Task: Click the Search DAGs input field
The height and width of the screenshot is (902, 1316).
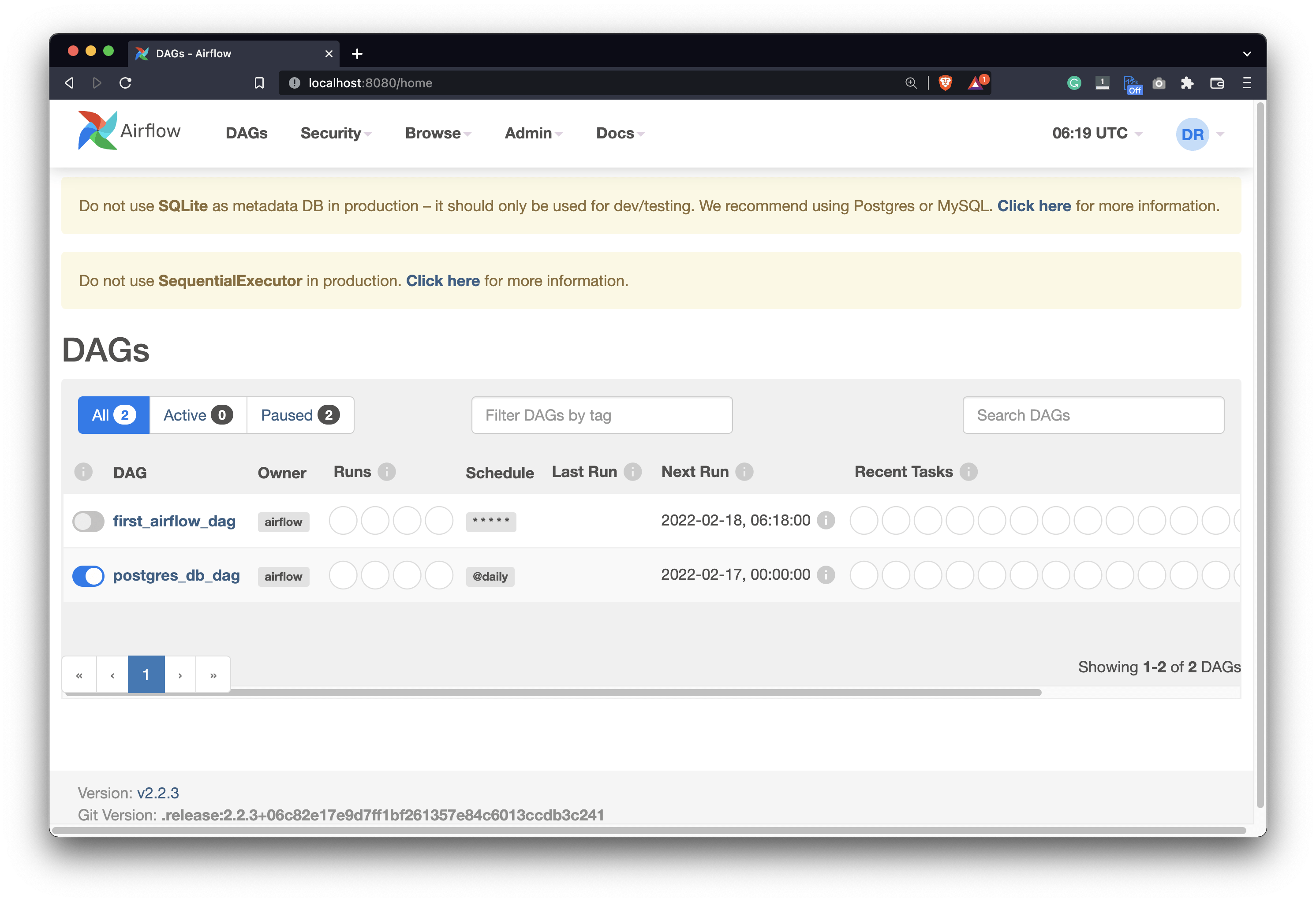Action: 1093,415
